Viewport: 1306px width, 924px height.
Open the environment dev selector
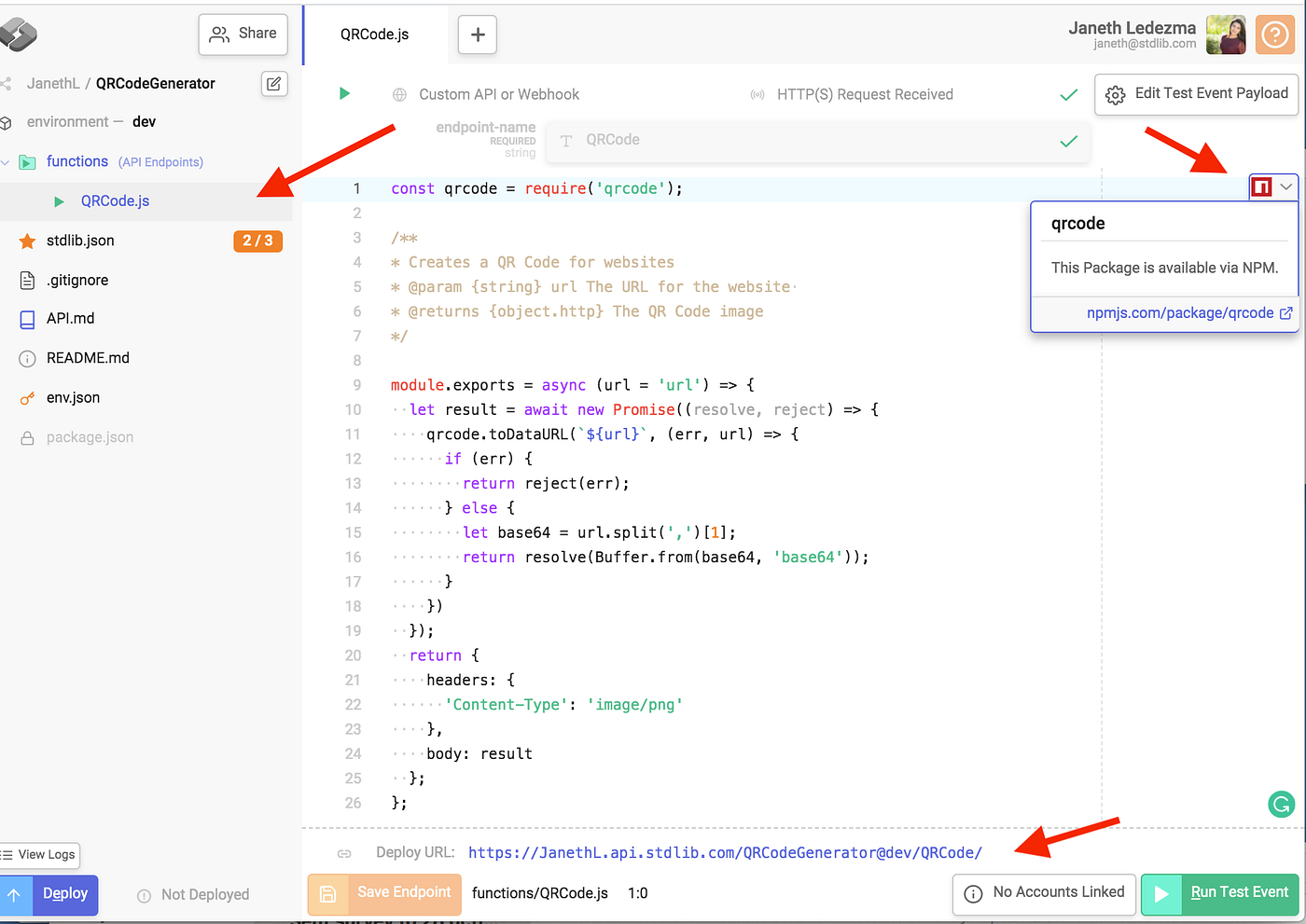click(91, 122)
